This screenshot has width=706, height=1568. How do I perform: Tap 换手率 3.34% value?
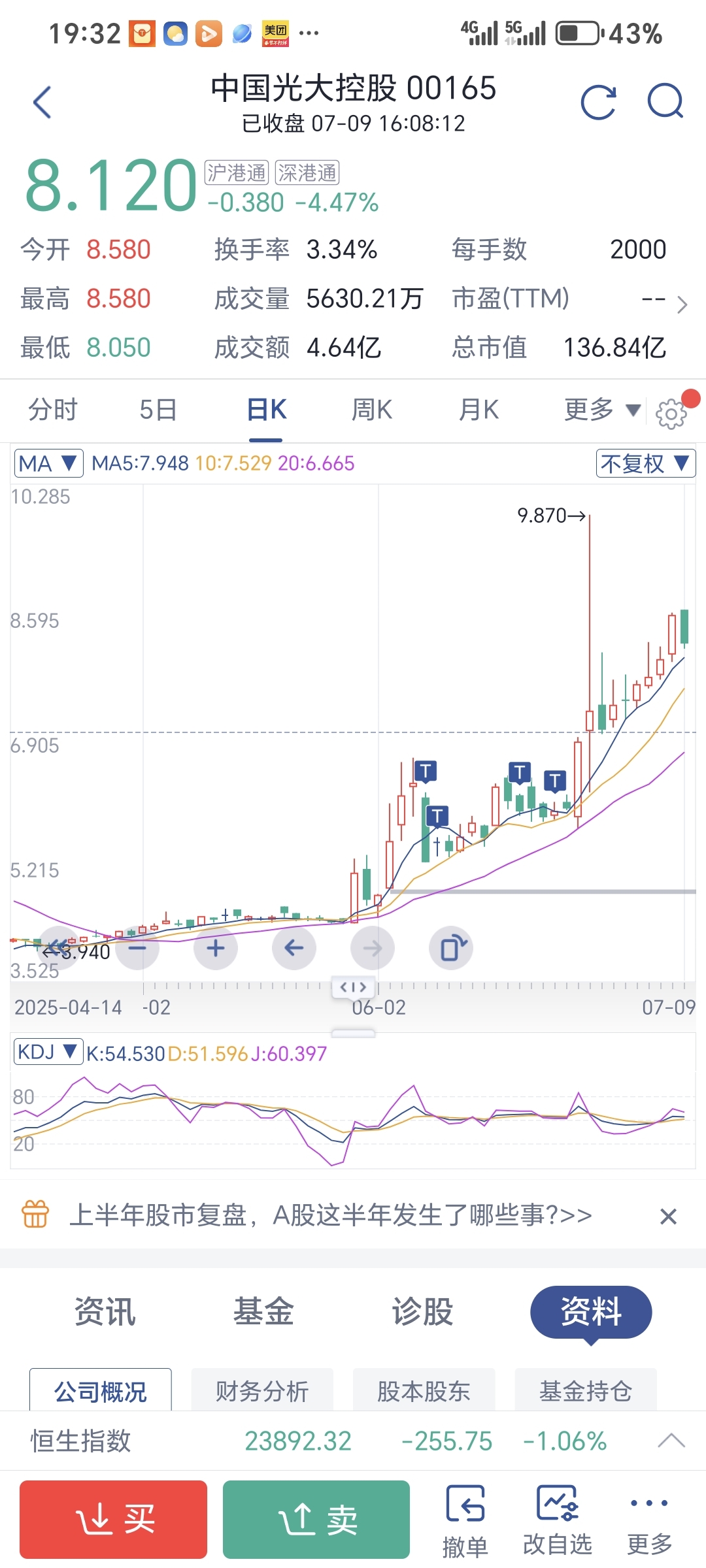point(342,250)
